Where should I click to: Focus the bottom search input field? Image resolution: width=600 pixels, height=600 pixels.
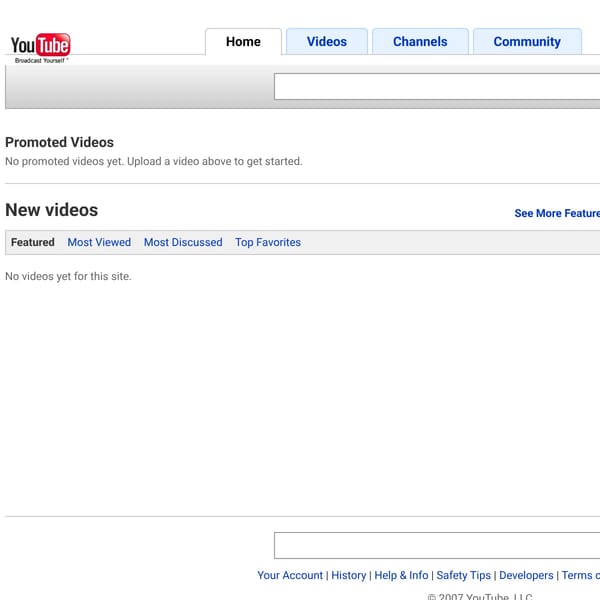pyautogui.click(x=437, y=545)
